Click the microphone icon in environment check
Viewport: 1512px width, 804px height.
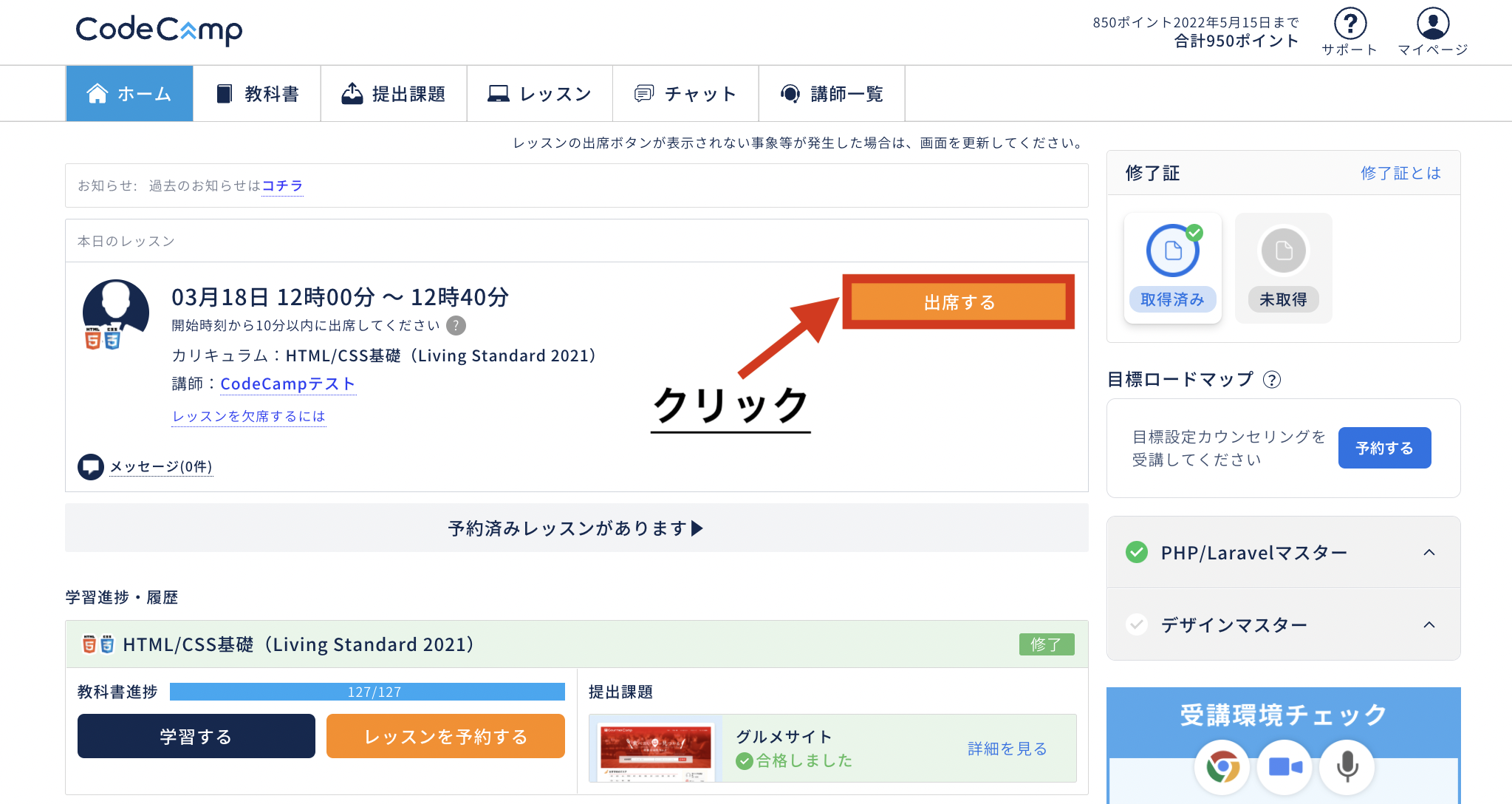click(1347, 767)
